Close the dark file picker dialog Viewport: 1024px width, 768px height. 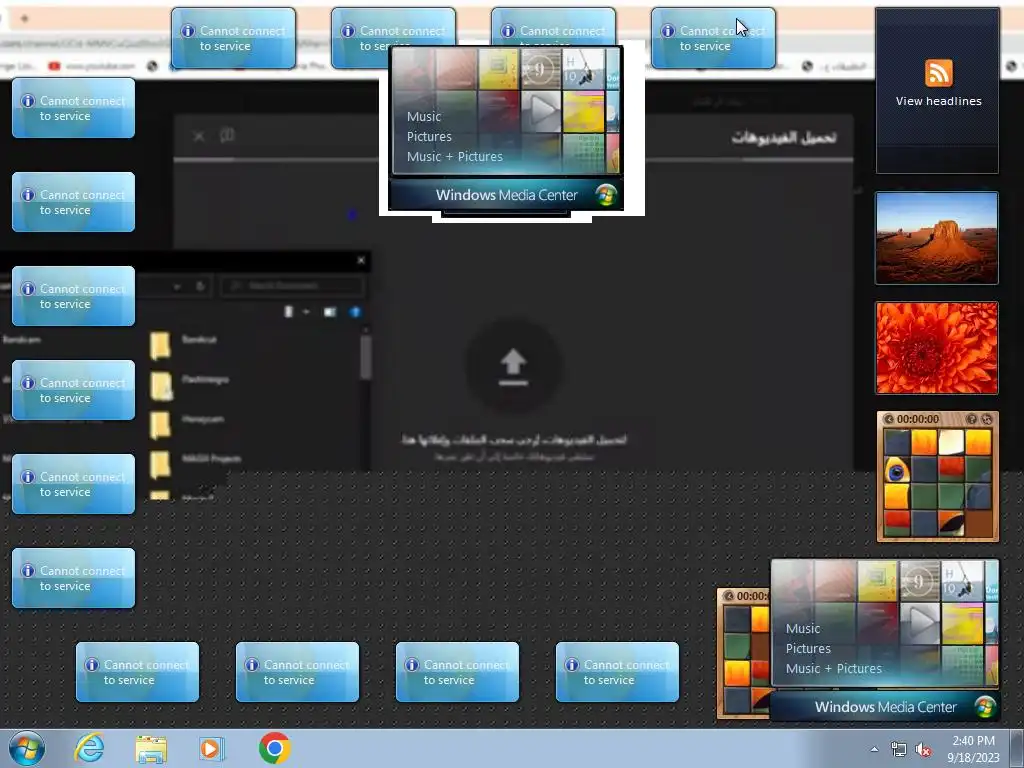pos(361,260)
